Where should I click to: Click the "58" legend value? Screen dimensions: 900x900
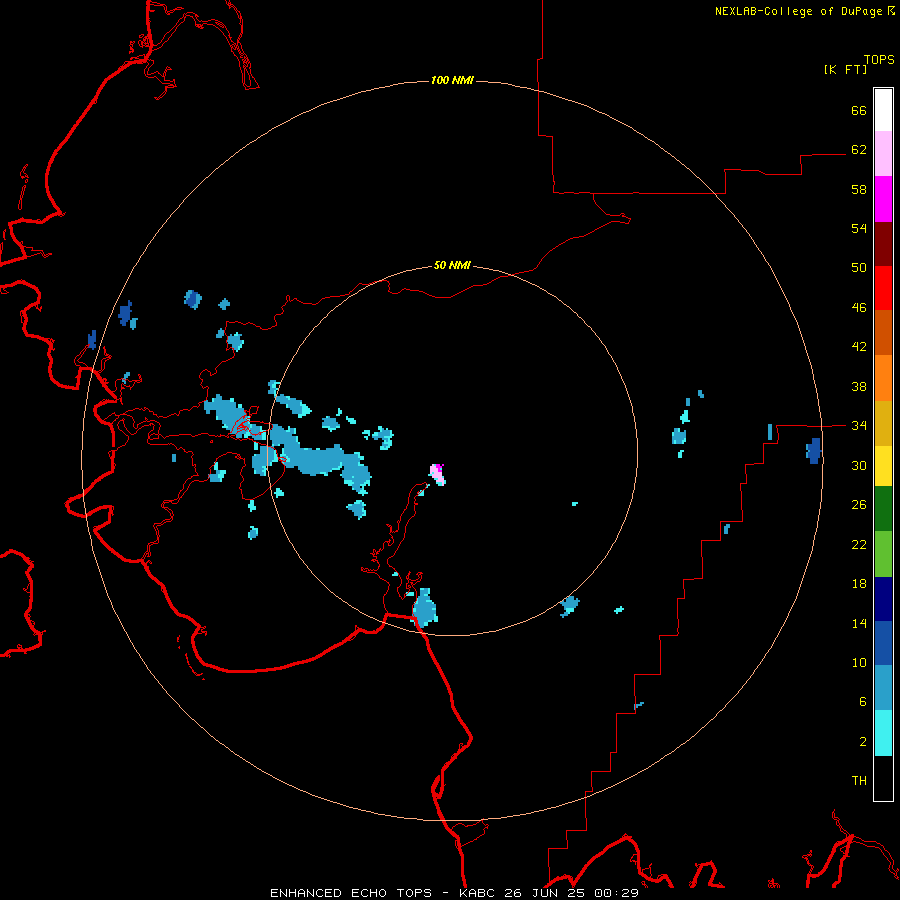pos(859,189)
